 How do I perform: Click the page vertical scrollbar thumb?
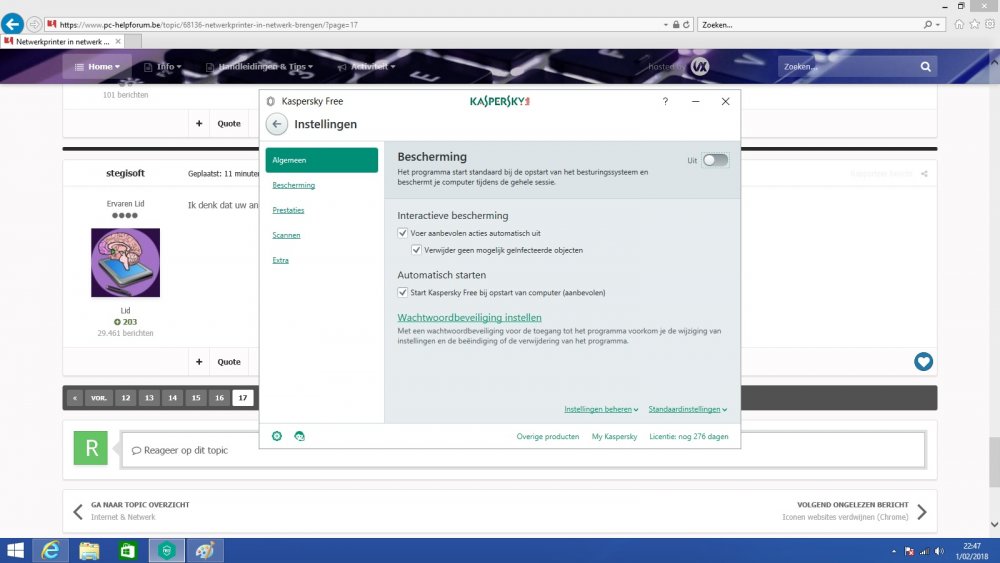tap(994, 462)
